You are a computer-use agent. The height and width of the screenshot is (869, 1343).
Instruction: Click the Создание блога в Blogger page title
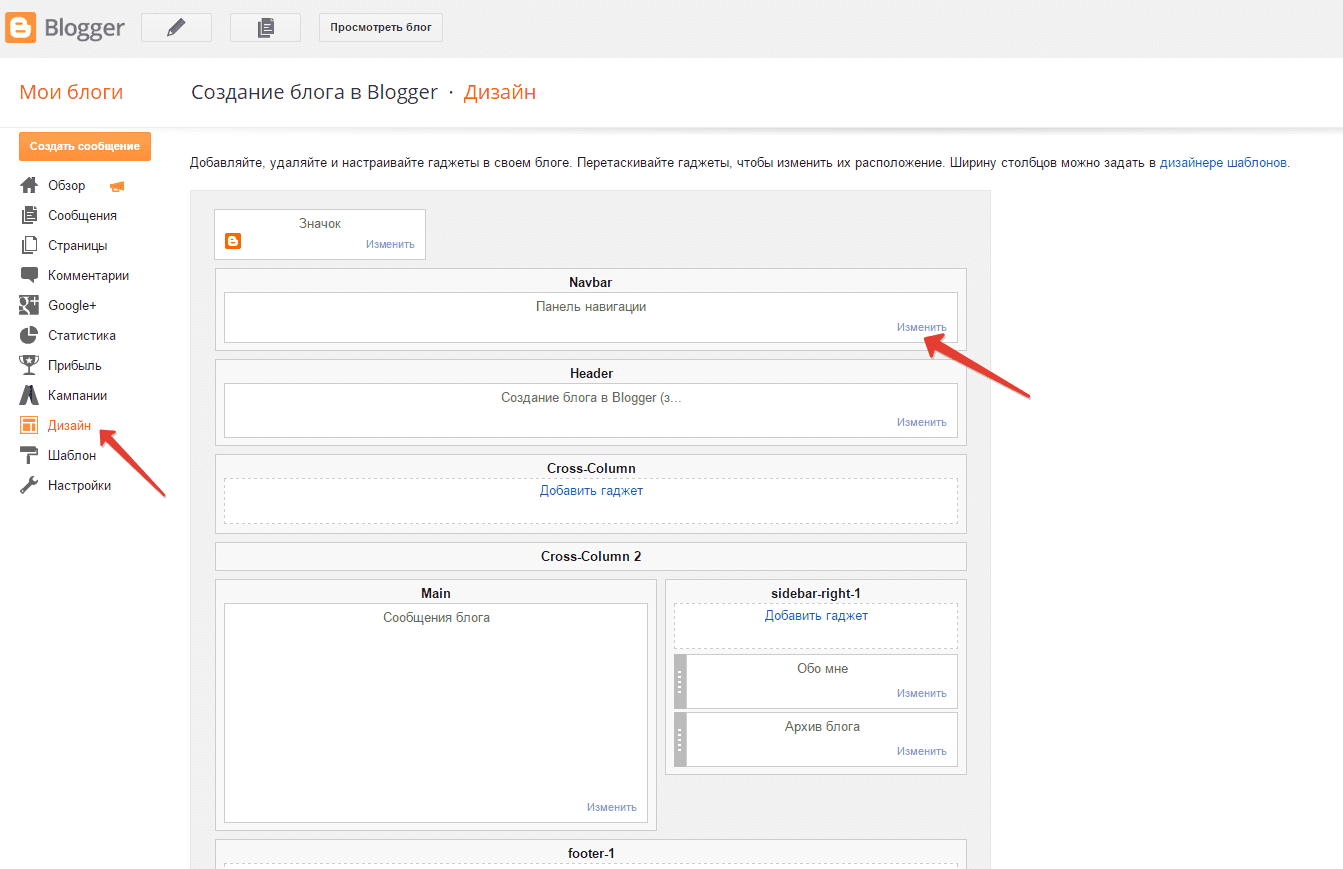(x=314, y=92)
